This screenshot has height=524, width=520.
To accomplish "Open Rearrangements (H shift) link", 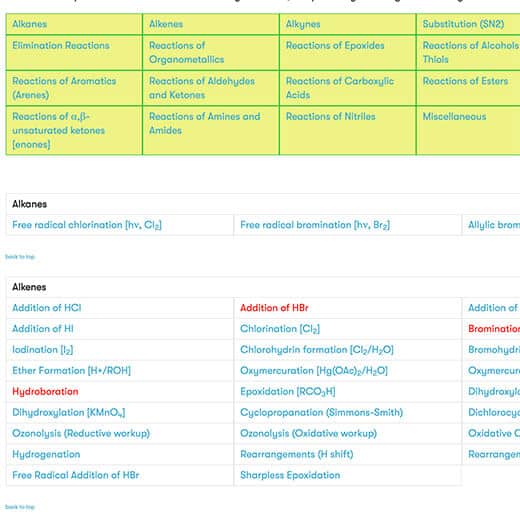I will pos(297,454).
